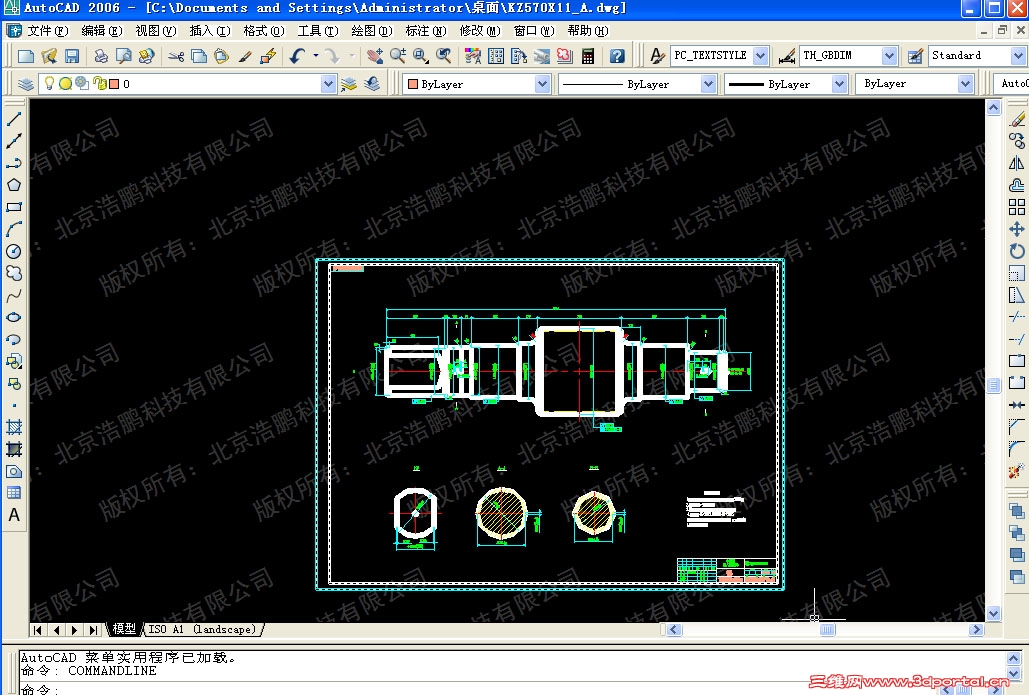Select the Construction Line tool

(x=14, y=140)
